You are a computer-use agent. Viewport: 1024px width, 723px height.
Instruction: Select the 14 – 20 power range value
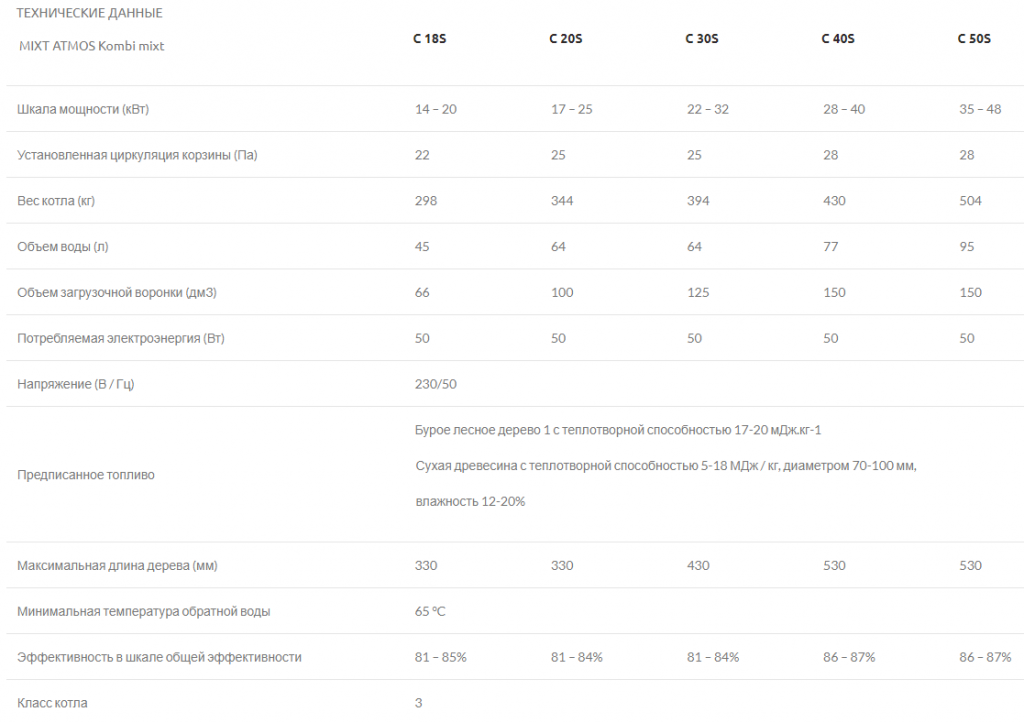(436, 109)
